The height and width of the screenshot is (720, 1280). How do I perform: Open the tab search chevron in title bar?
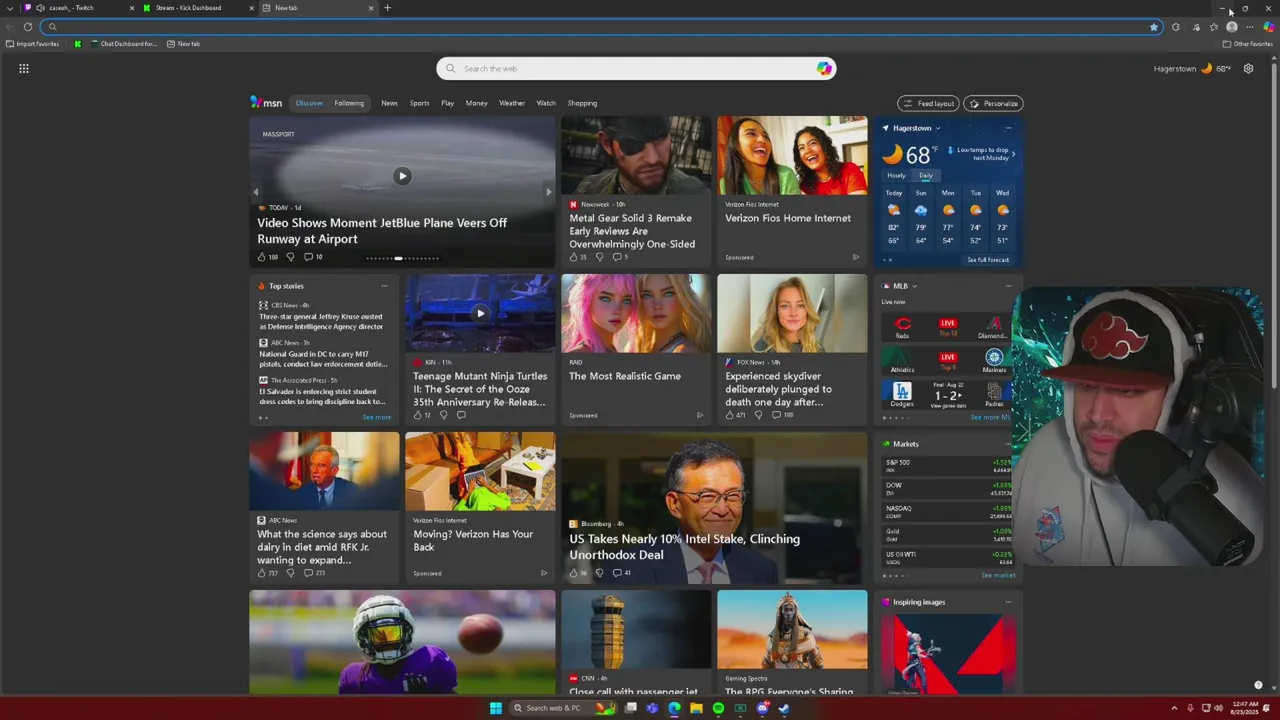9,8
